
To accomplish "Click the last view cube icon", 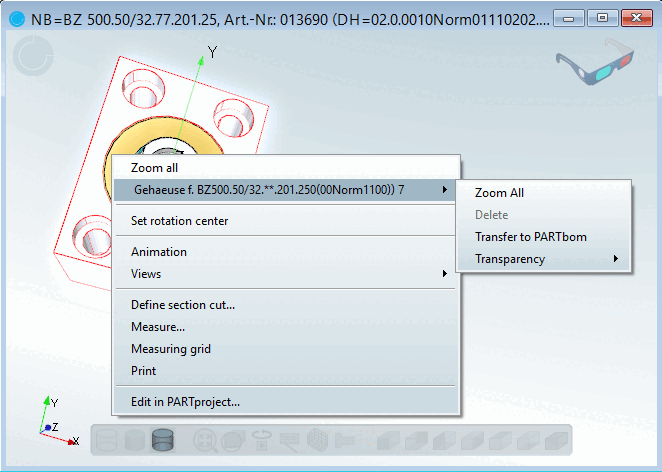I will (x=556, y=441).
